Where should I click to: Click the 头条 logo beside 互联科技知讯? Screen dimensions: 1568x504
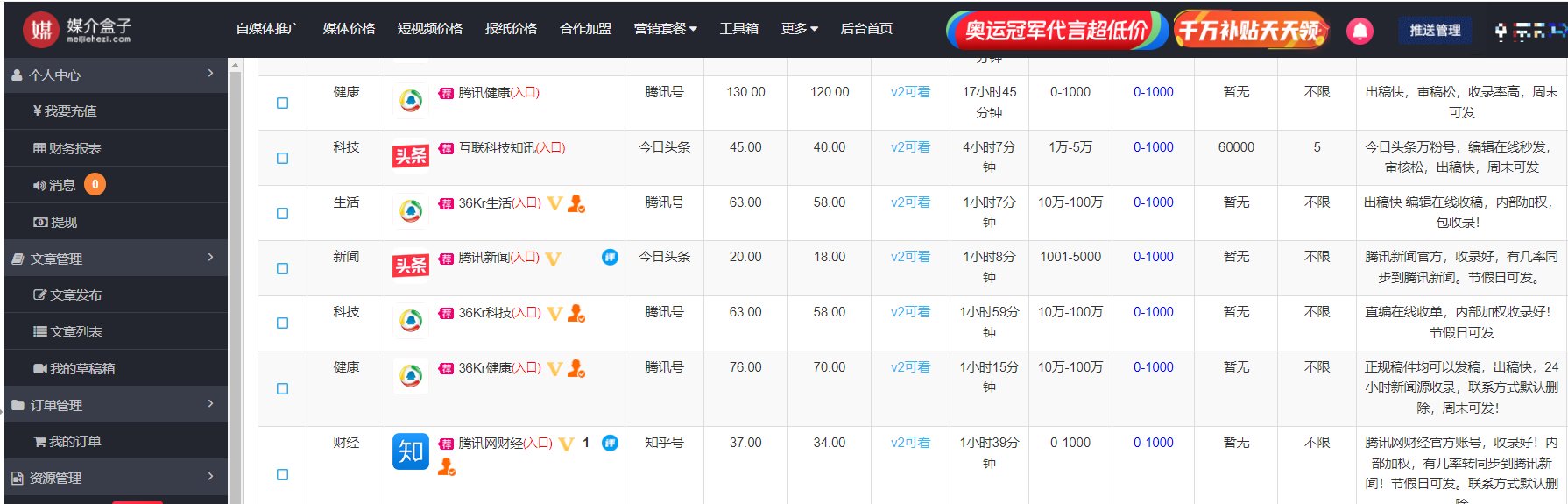pos(410,156)
